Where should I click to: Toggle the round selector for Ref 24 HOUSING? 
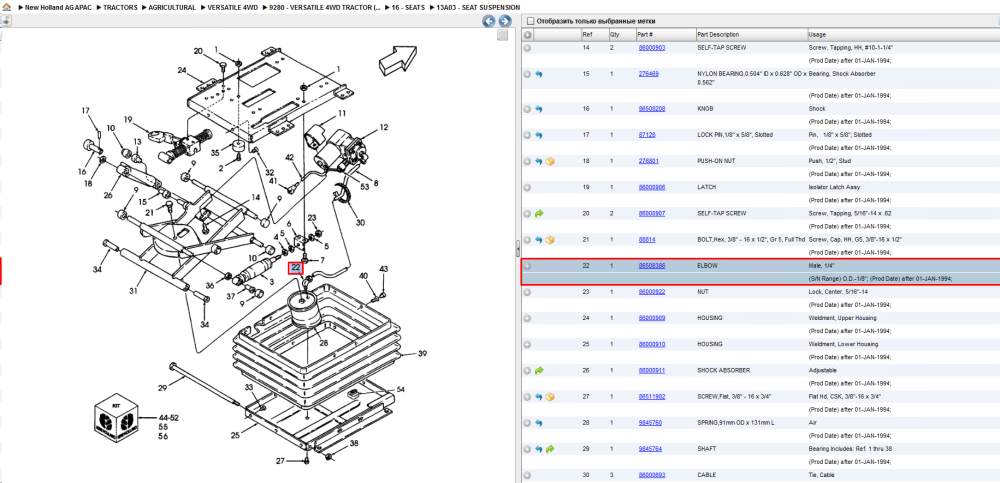[x=527, y=318]
